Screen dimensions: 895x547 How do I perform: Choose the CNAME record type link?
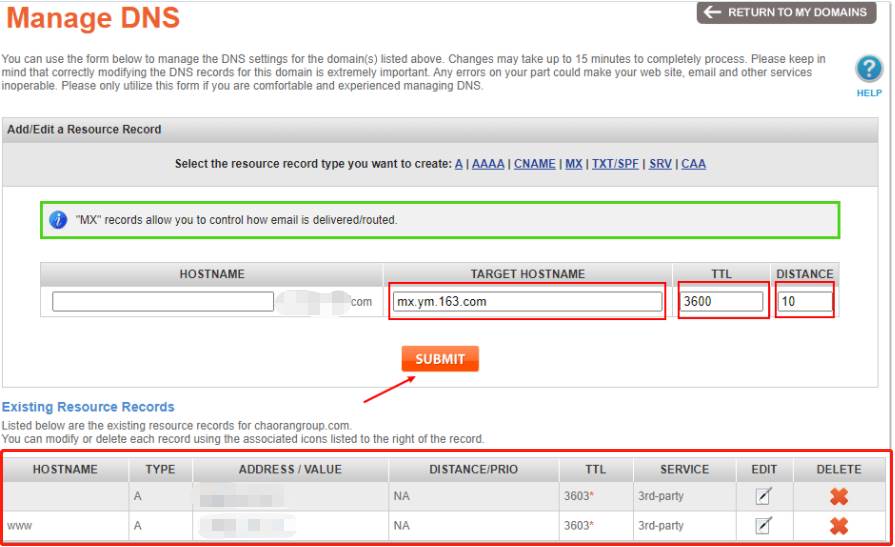point(534,164)
